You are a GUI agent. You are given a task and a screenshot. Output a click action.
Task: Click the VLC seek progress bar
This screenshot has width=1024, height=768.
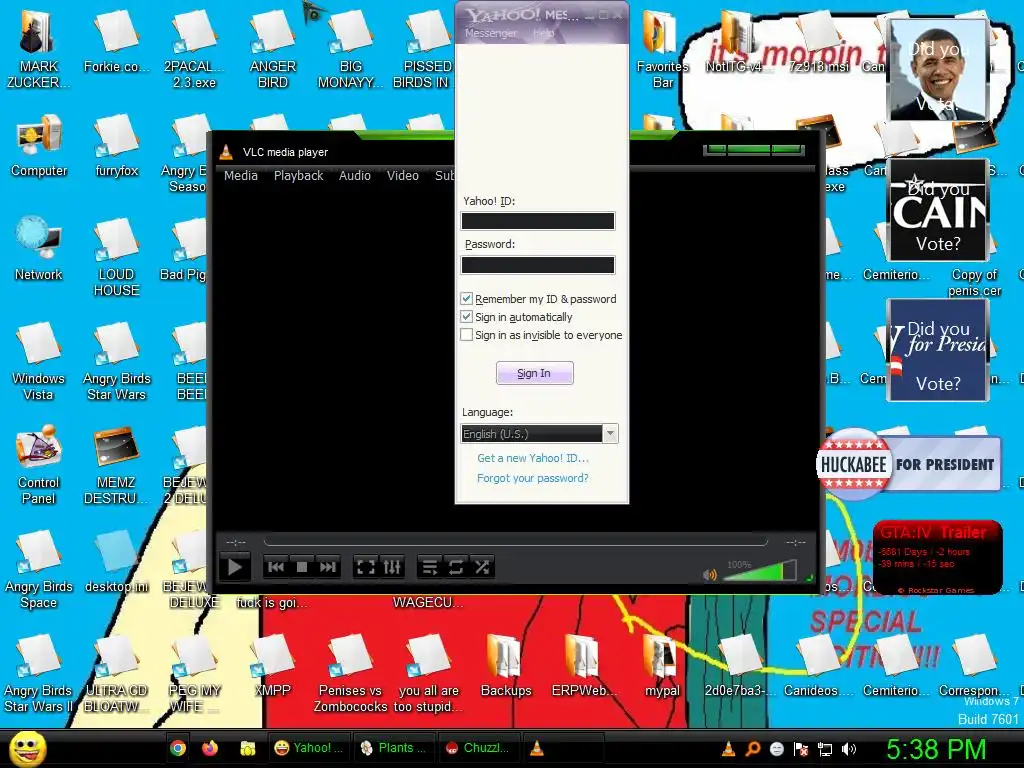coord(515,542)
